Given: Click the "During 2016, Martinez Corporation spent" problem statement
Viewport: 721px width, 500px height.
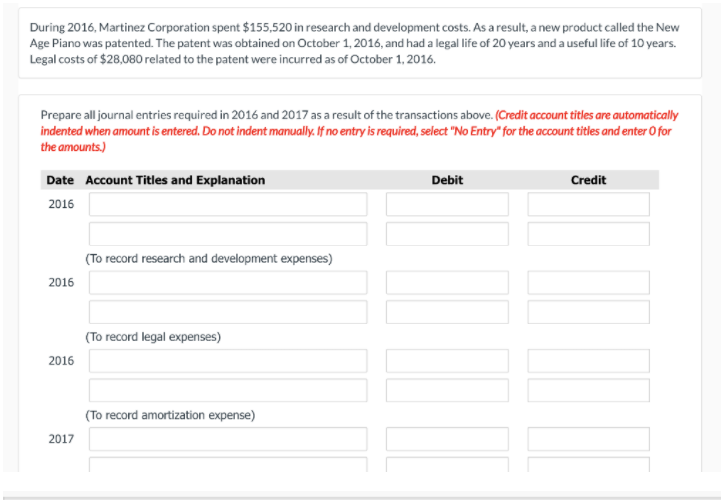Looking at the screenshot, I should [354, 43].
